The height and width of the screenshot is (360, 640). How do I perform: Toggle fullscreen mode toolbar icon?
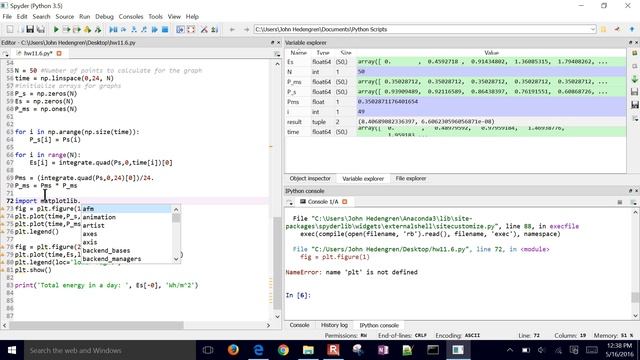tap(191, 29)
